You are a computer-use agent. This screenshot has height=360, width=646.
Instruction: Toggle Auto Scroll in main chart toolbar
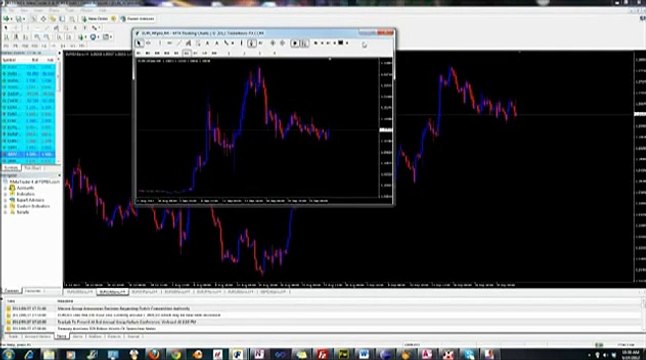coord(59,37)
